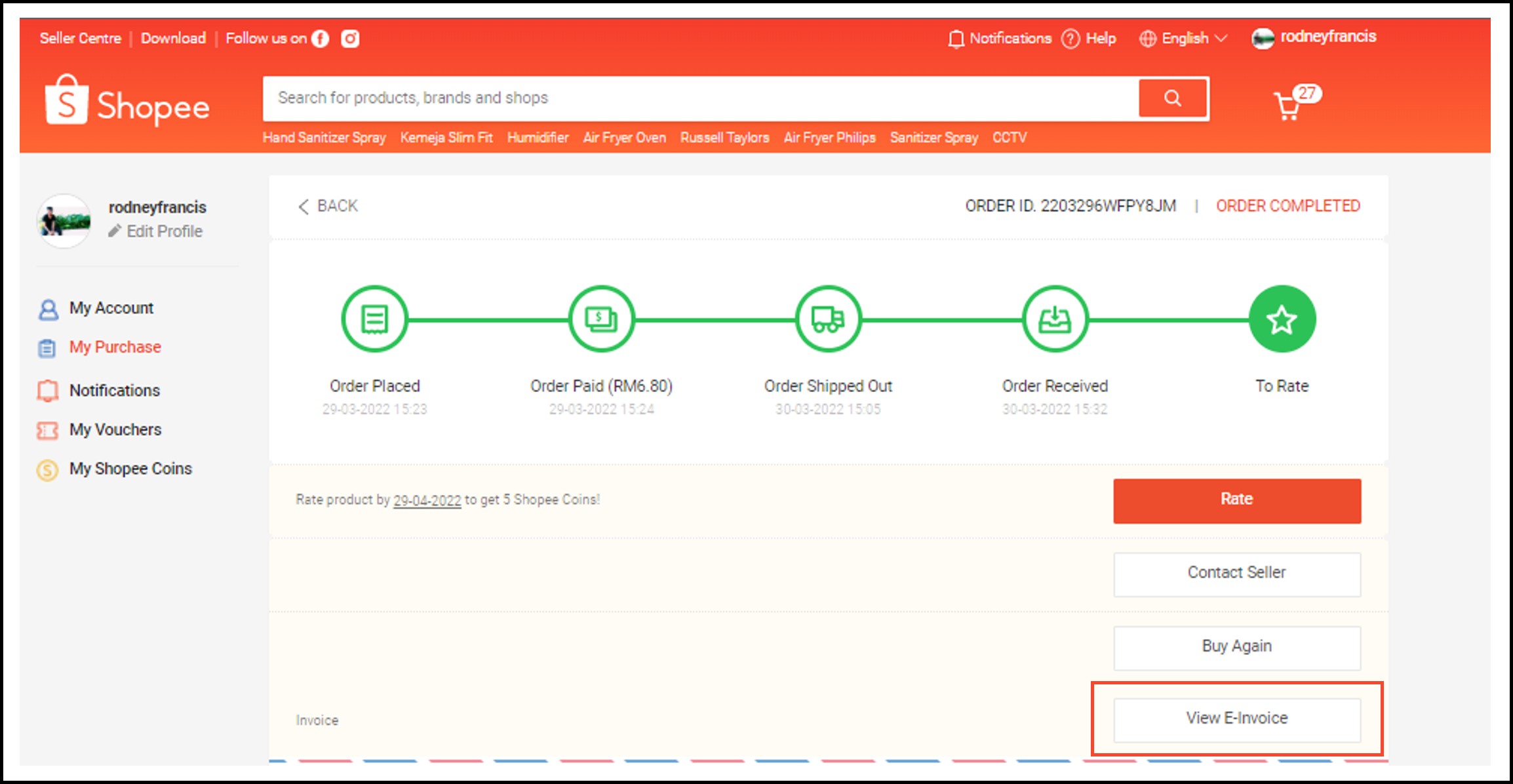
Task: Click the Help question mark icon
Action: [x=1069, y=38]
